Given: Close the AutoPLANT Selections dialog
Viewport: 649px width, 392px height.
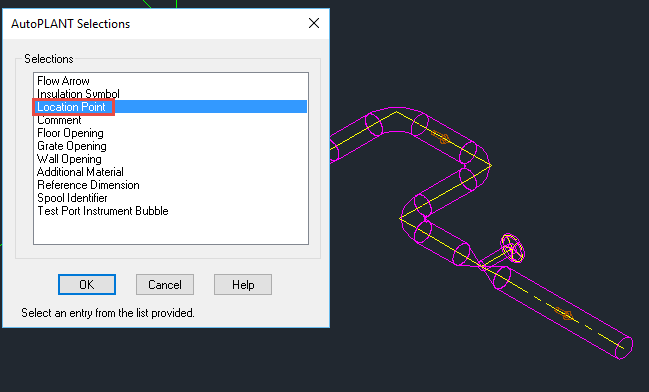Looking at the screenshot, I should click(x=314, y=23).
